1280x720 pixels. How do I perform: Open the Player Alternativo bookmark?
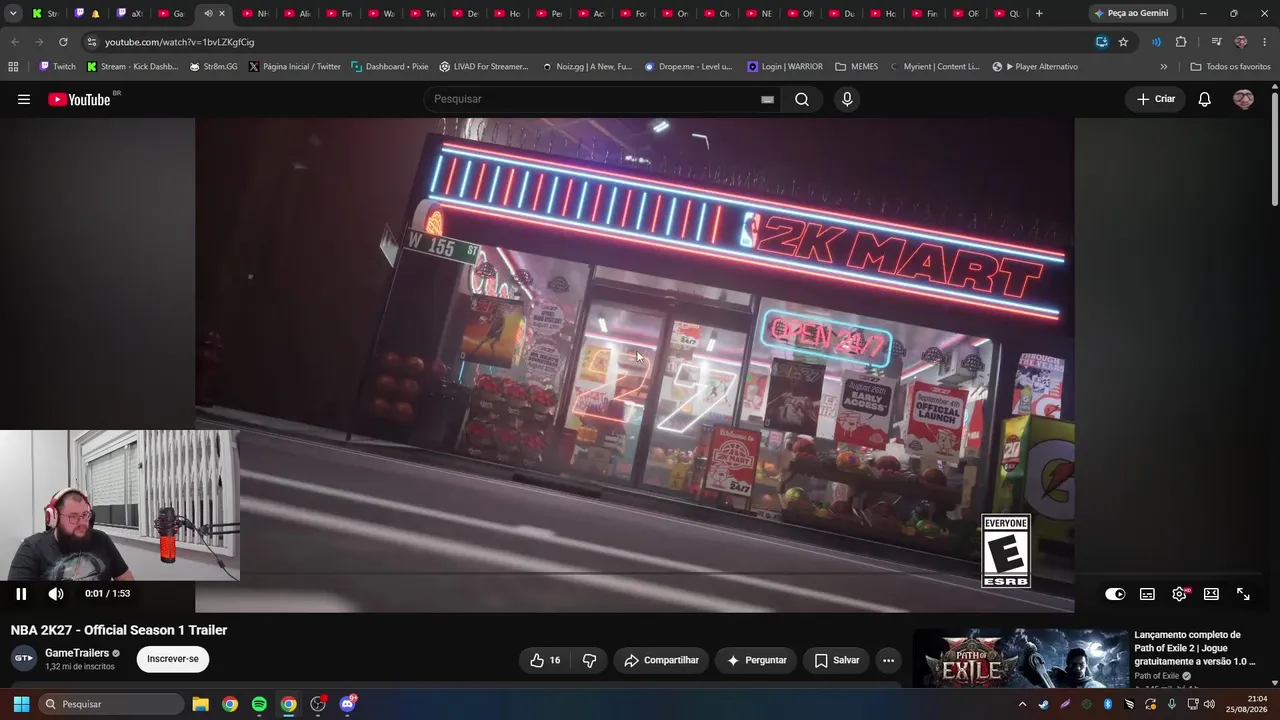point(1035,67)
